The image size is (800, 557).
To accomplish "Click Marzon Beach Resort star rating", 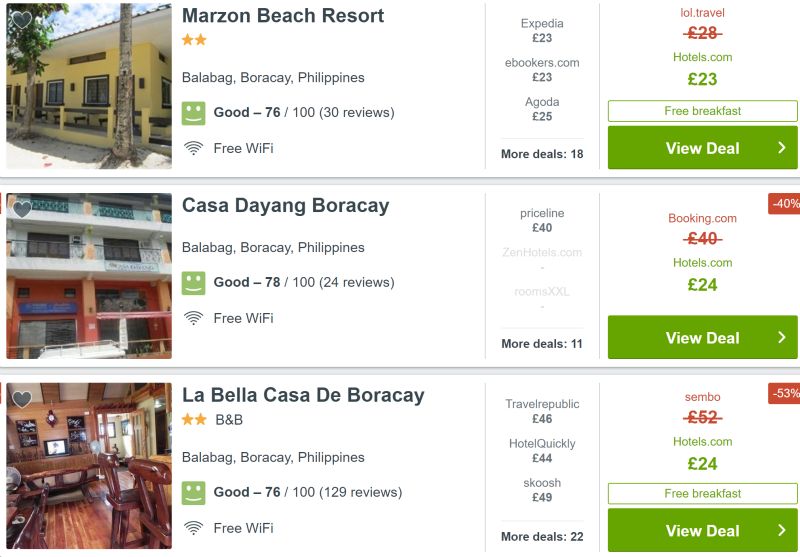I will (x=194, y=40).
